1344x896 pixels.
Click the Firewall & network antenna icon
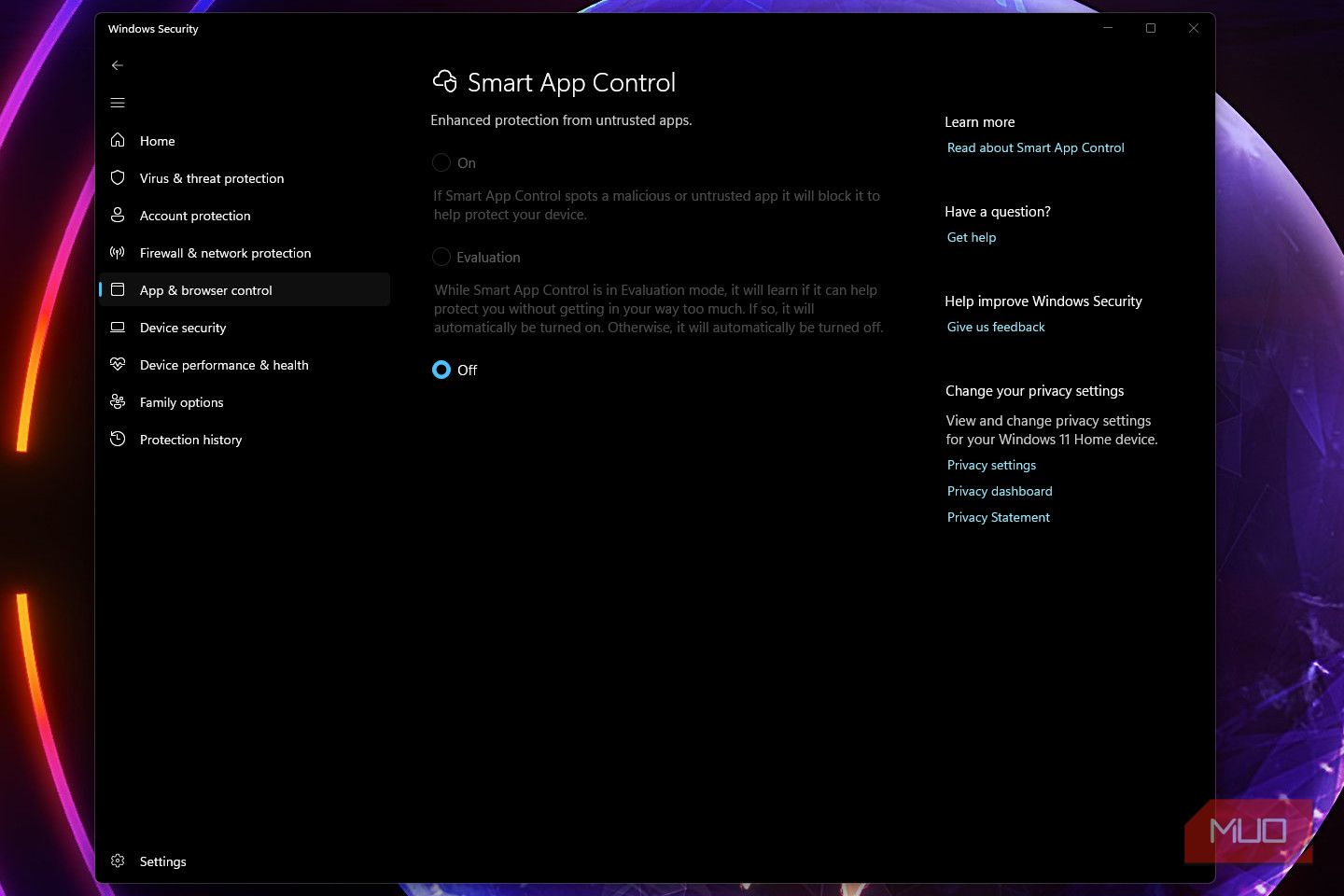coord(118,252)
